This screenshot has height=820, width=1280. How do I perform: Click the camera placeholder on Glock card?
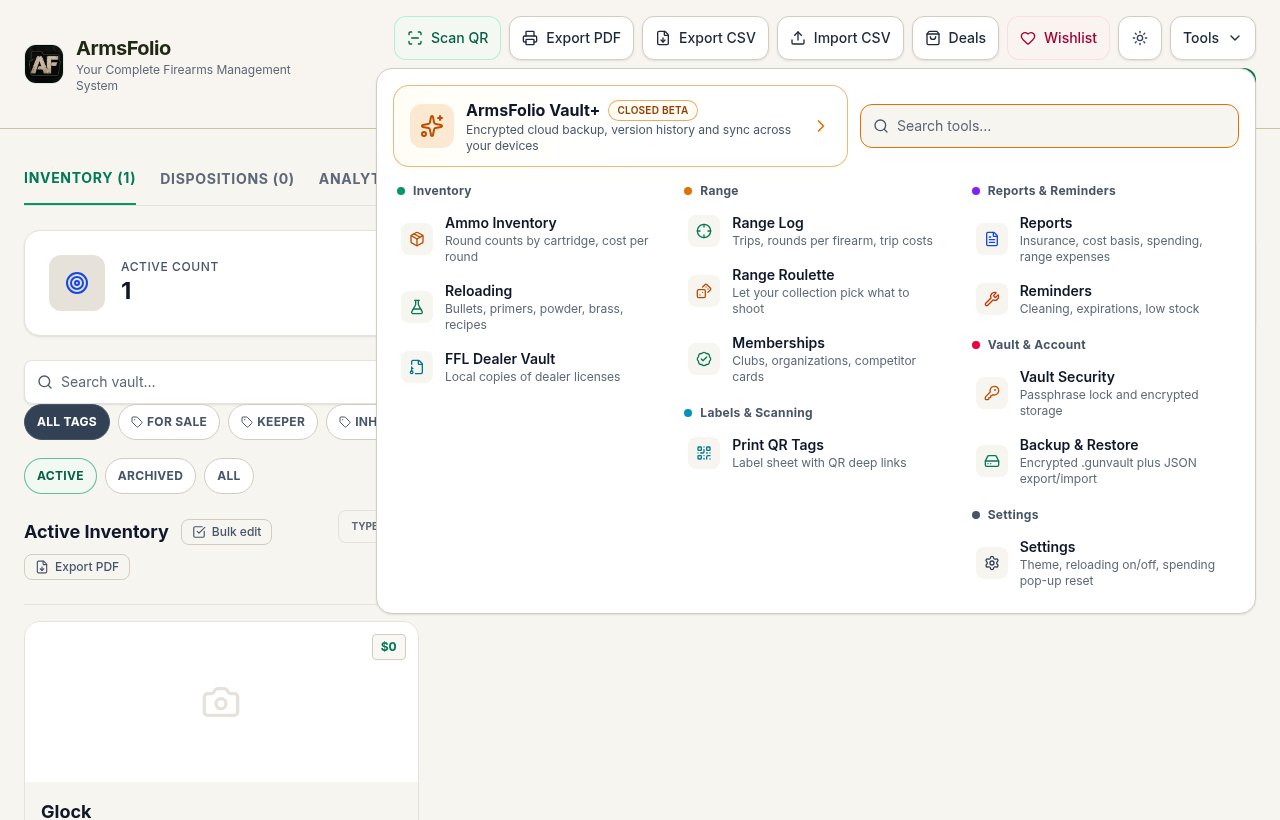click(x=221, y=702)
